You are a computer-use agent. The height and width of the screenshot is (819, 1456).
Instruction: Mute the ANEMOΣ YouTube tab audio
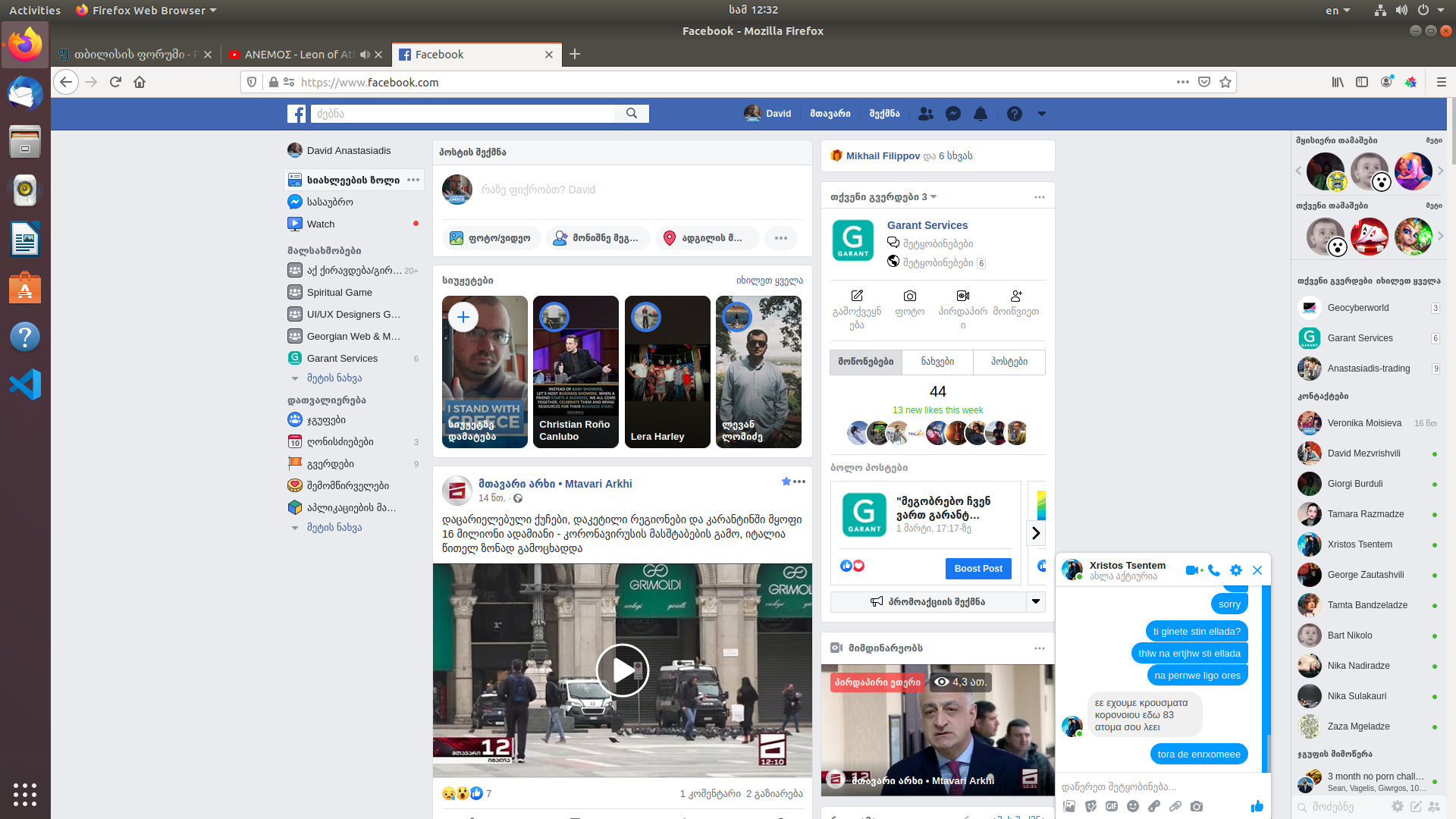click(365, 55)
